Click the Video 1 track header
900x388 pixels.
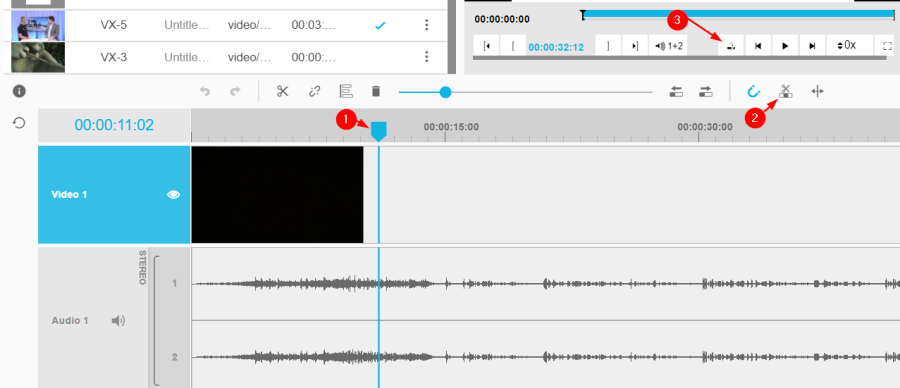(114, 195)
